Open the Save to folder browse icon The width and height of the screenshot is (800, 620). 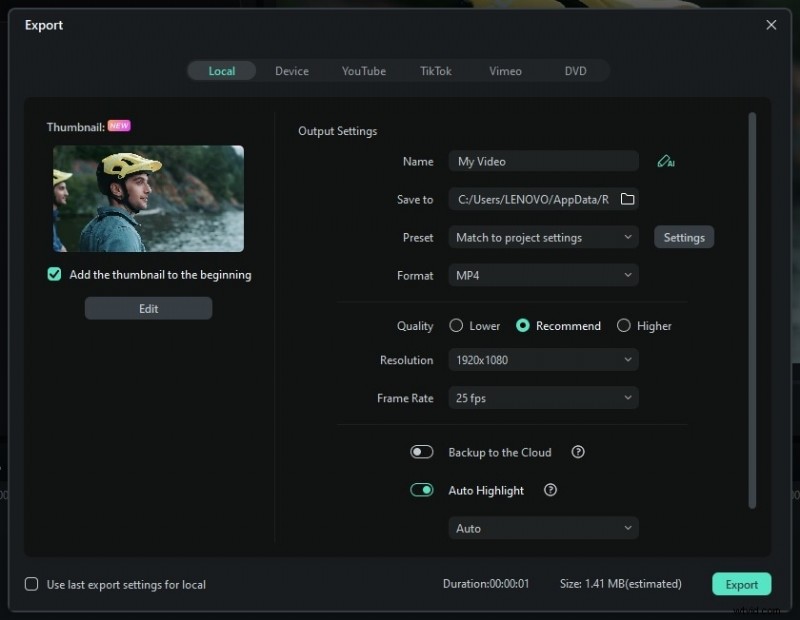(627, 199)
